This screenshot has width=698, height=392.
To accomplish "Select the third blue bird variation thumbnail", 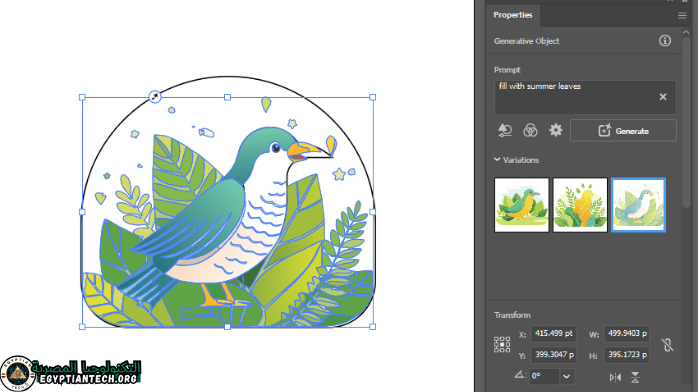I will [x=638, y=205].
